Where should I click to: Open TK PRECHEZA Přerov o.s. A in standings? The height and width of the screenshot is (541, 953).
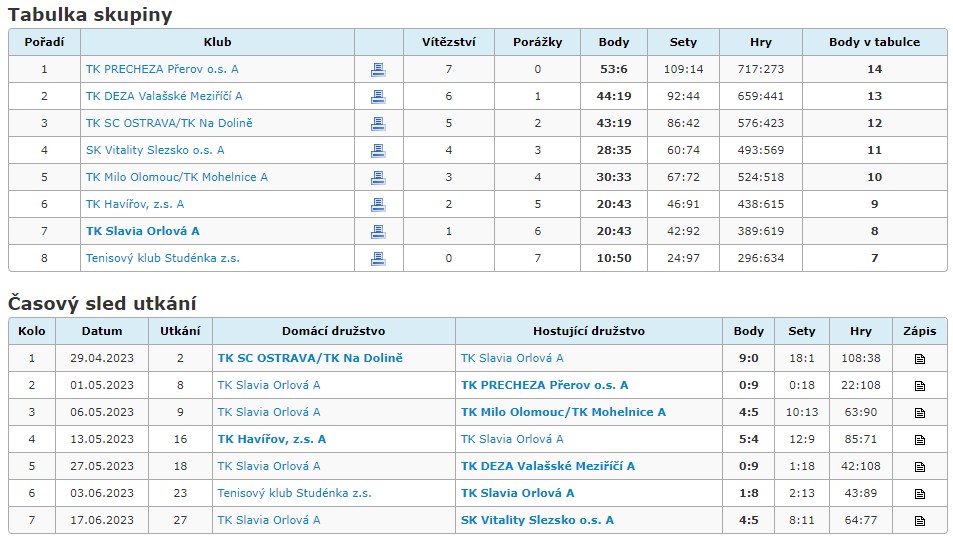[x=162, y=69]
